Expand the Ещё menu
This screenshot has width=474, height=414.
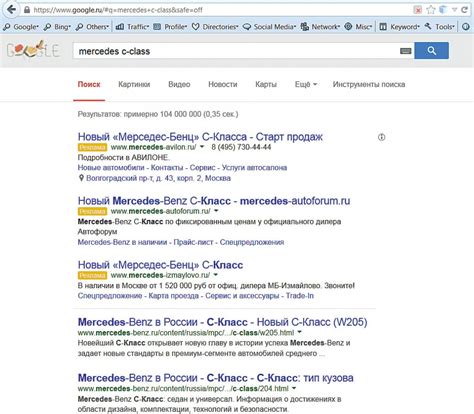pos(306,84)
